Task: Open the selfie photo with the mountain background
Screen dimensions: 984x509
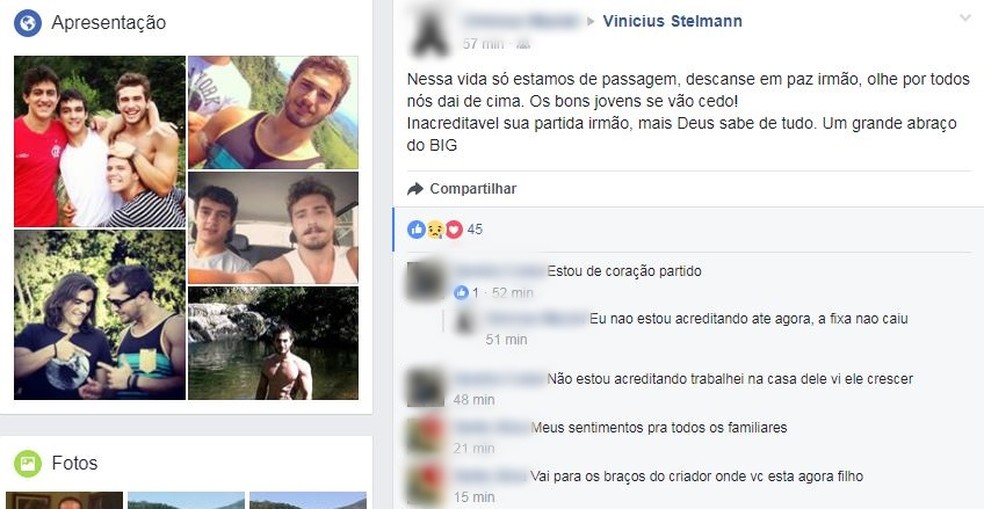Action: [273, 112]
